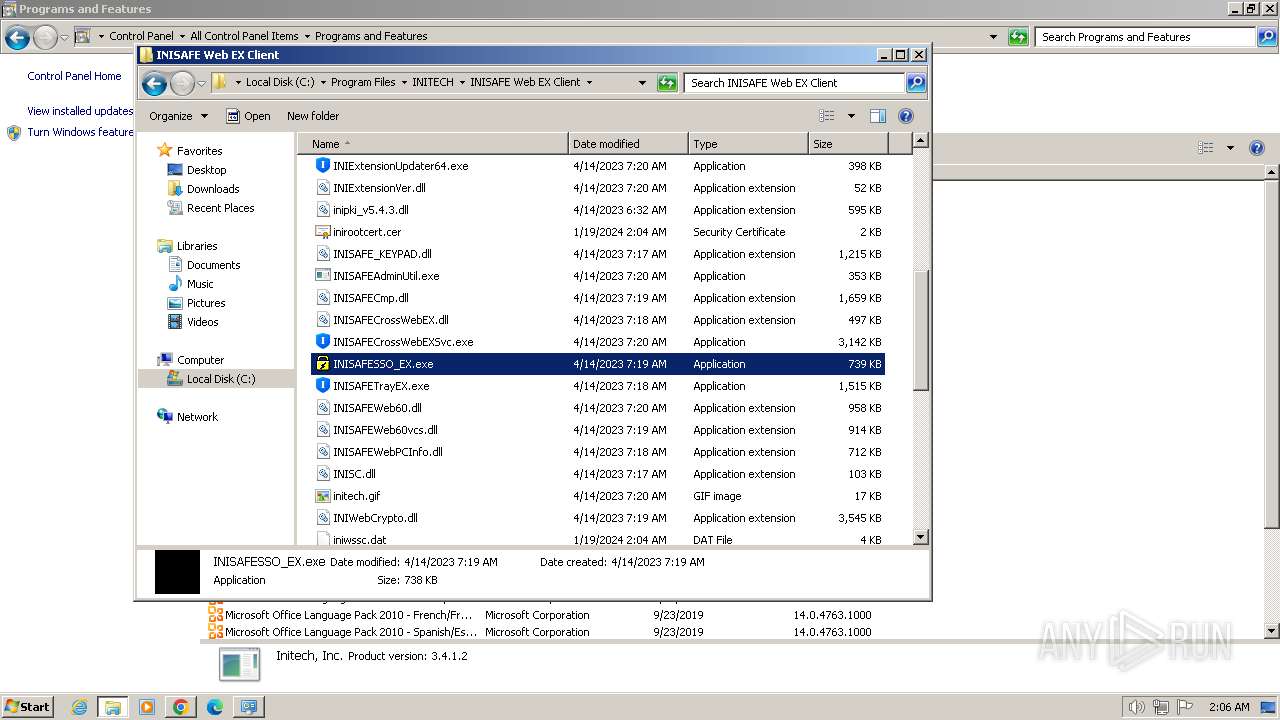Click the Open toolbar button

click(x=248, y=116)
